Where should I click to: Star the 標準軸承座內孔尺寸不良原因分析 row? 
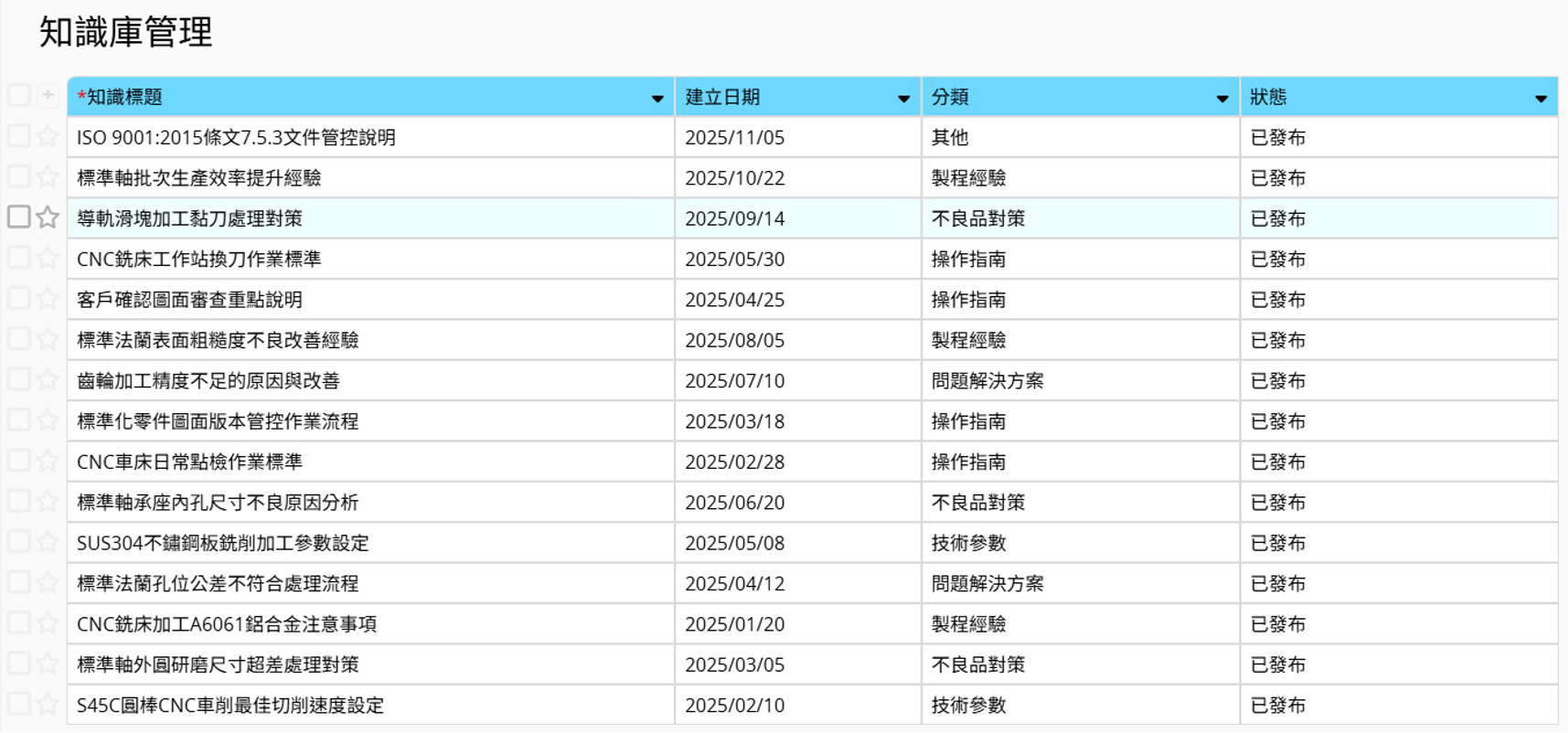pyautogui.click(x=48, y=502)
